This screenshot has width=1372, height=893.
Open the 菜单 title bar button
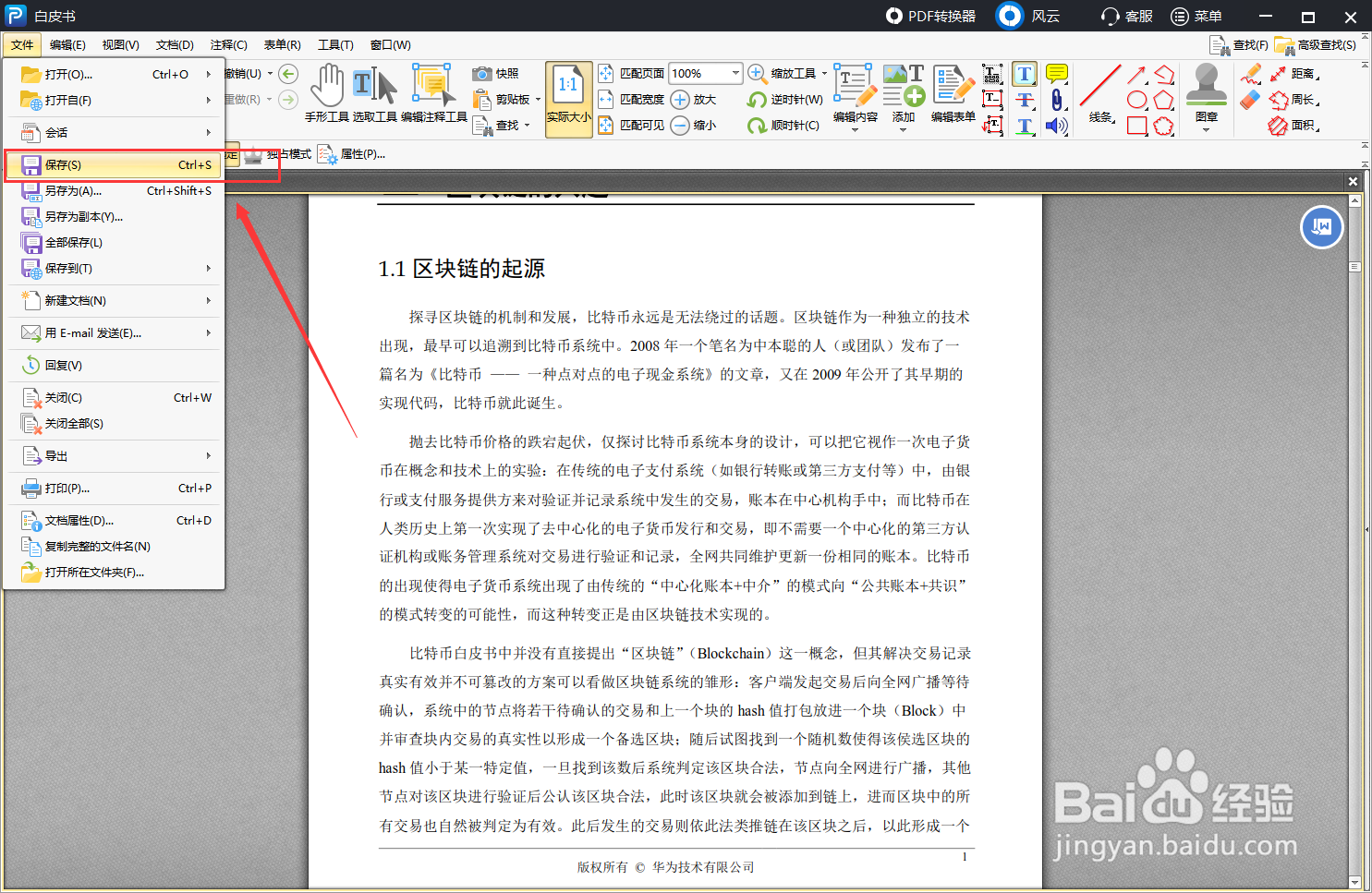point(1196,16)
